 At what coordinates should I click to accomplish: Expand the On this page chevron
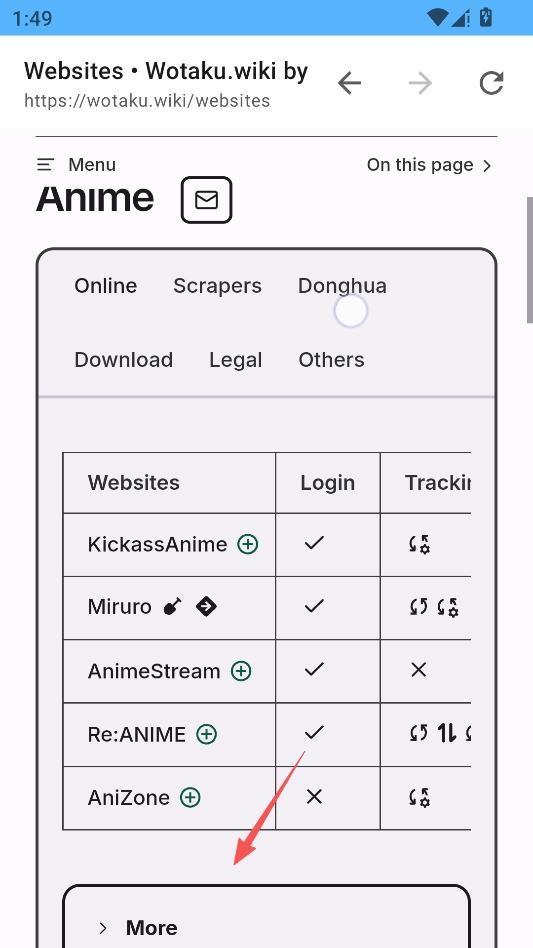[x=487, y=166]
